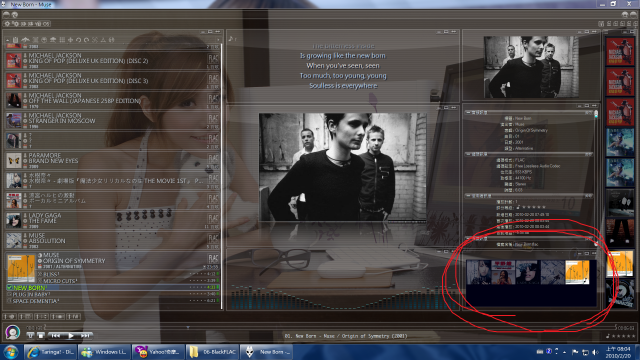The width and height of the screenshot is (640, 360).
Task: Click the orange album cover in right strip
Action: click(x=620, y=264)
